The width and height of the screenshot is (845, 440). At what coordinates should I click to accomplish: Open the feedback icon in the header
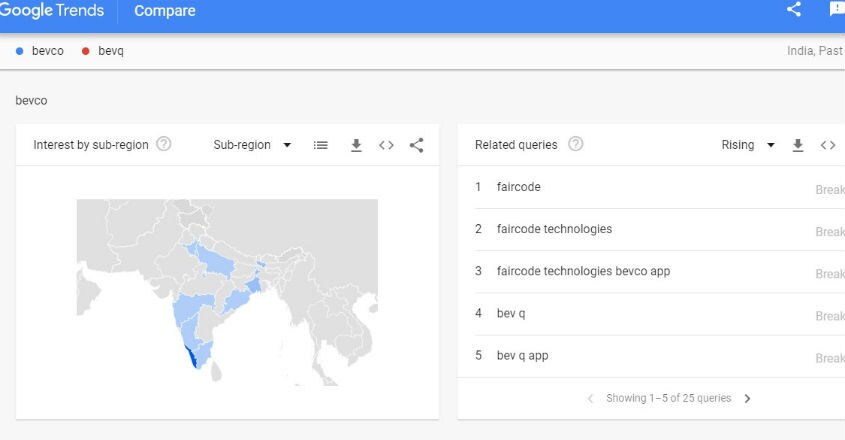point(837,9)
